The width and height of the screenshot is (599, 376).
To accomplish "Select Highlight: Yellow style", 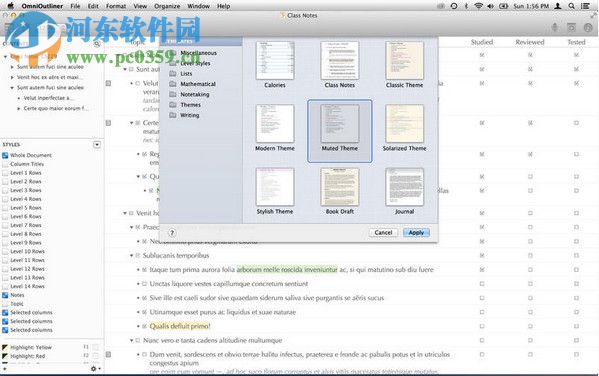I will 31,347.
